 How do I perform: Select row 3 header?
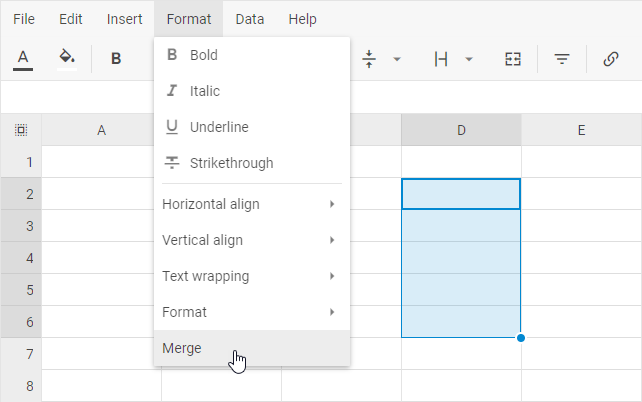tap(21, 226)
